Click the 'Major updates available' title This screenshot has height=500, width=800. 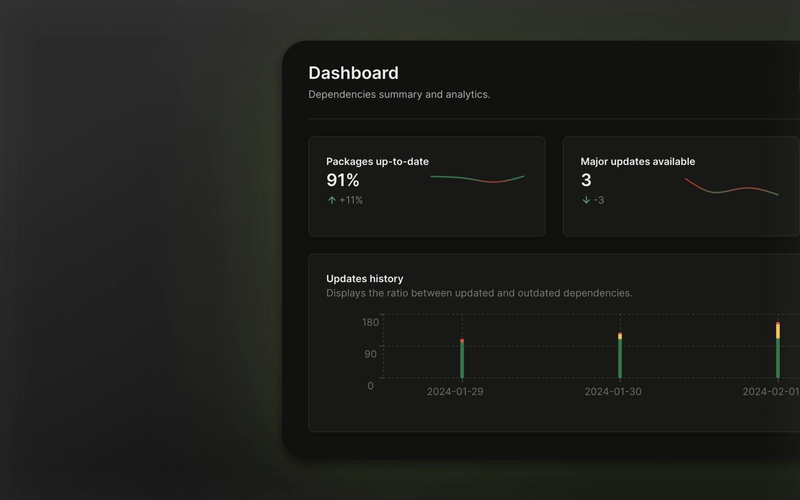click(x=637, y=161)
